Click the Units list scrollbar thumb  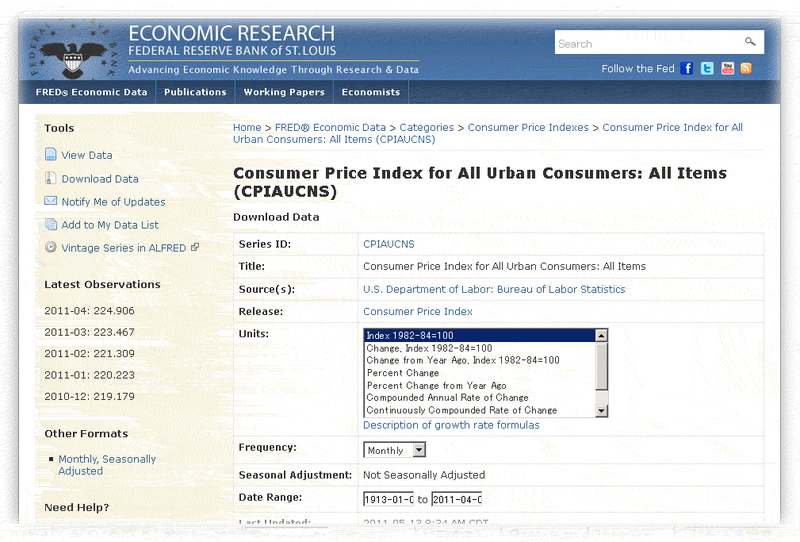[x=602, y=366]
